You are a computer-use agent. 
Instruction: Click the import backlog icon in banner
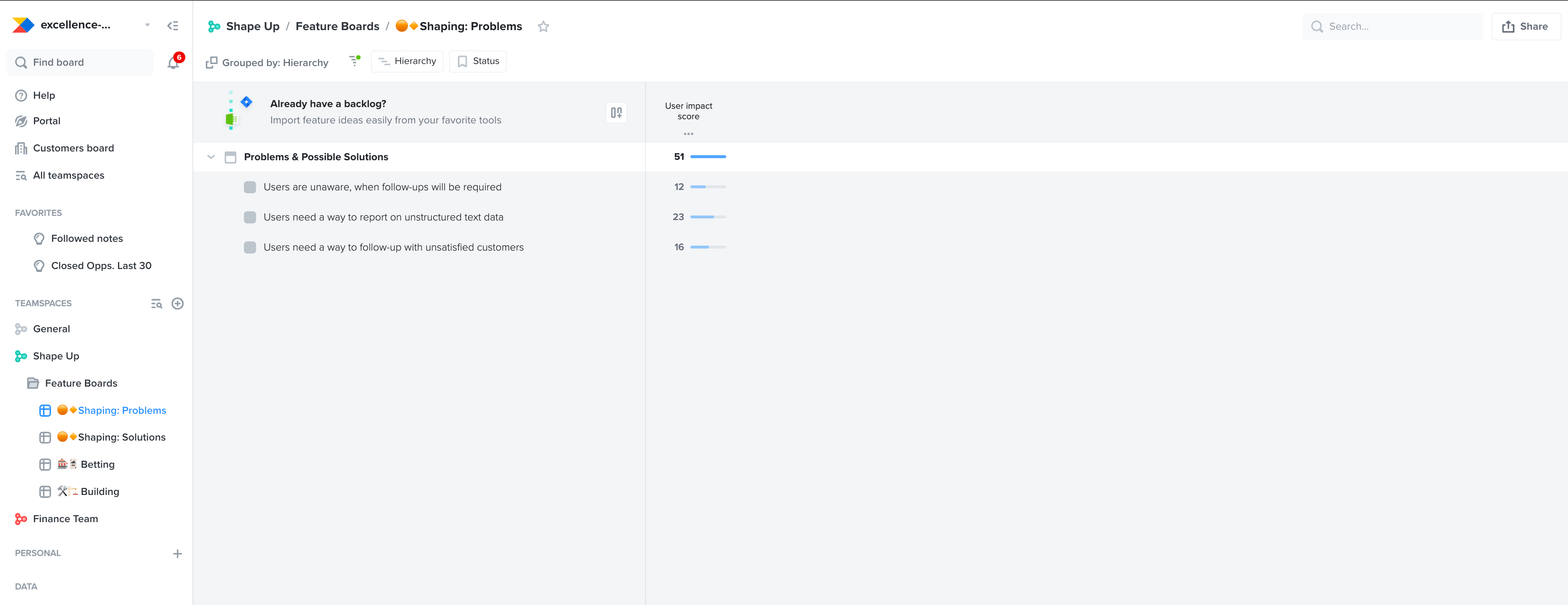click(616, 113)
